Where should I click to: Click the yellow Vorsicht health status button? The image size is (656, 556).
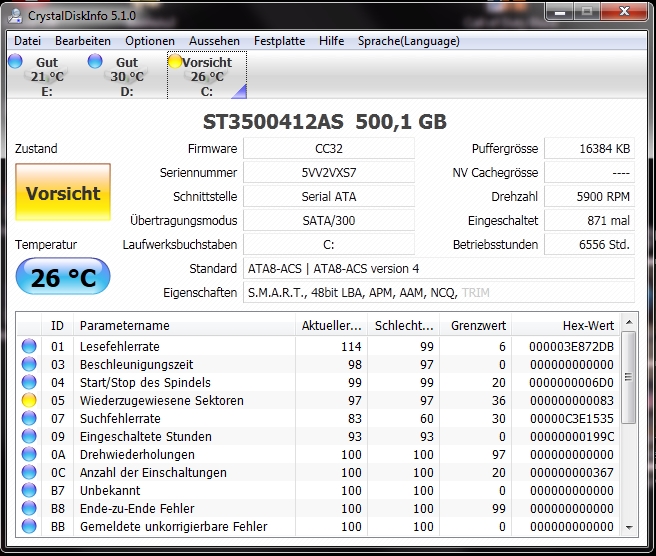pos(63,192)
